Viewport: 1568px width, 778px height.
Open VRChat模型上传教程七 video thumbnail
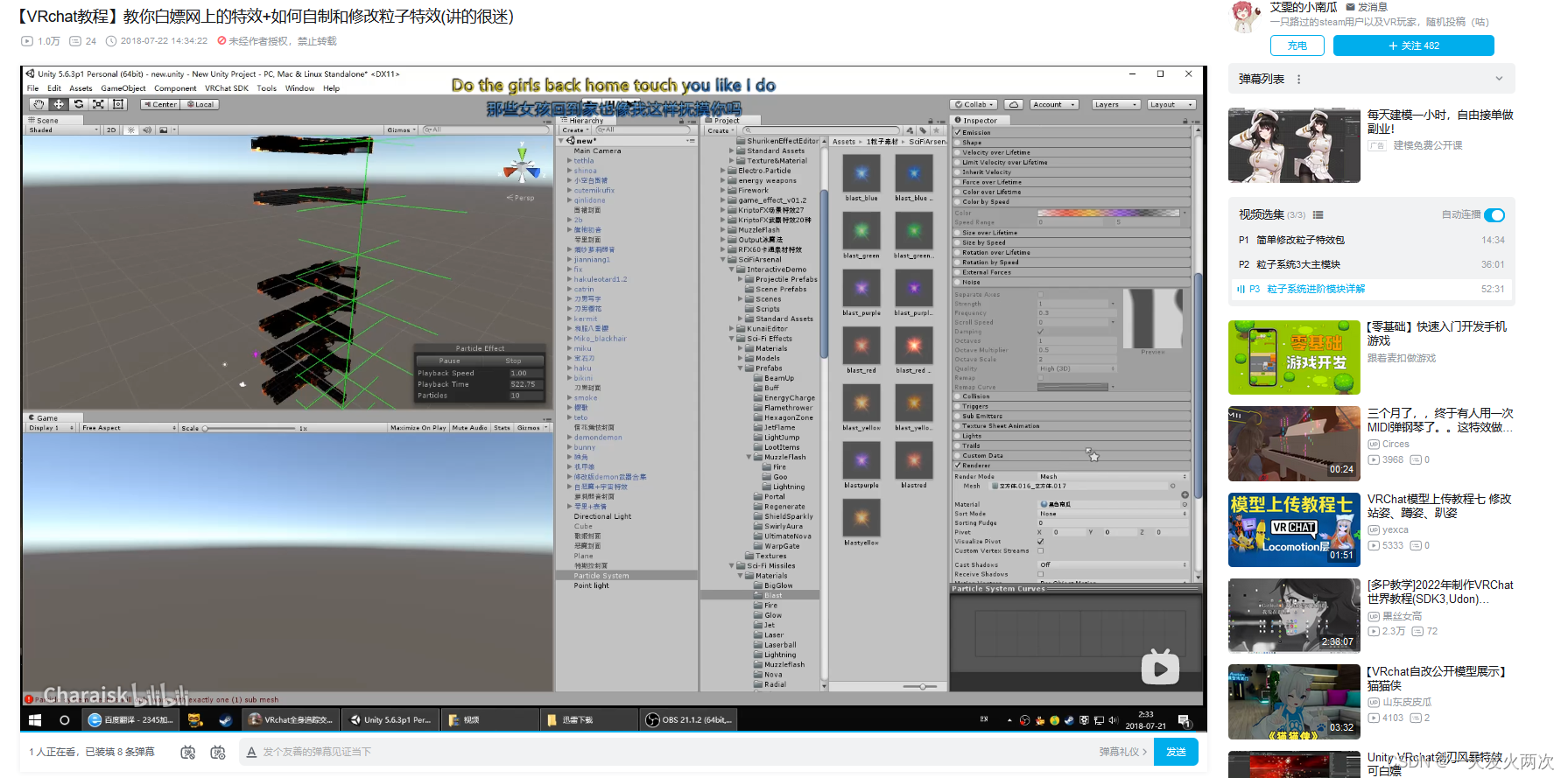(1294, 529)
